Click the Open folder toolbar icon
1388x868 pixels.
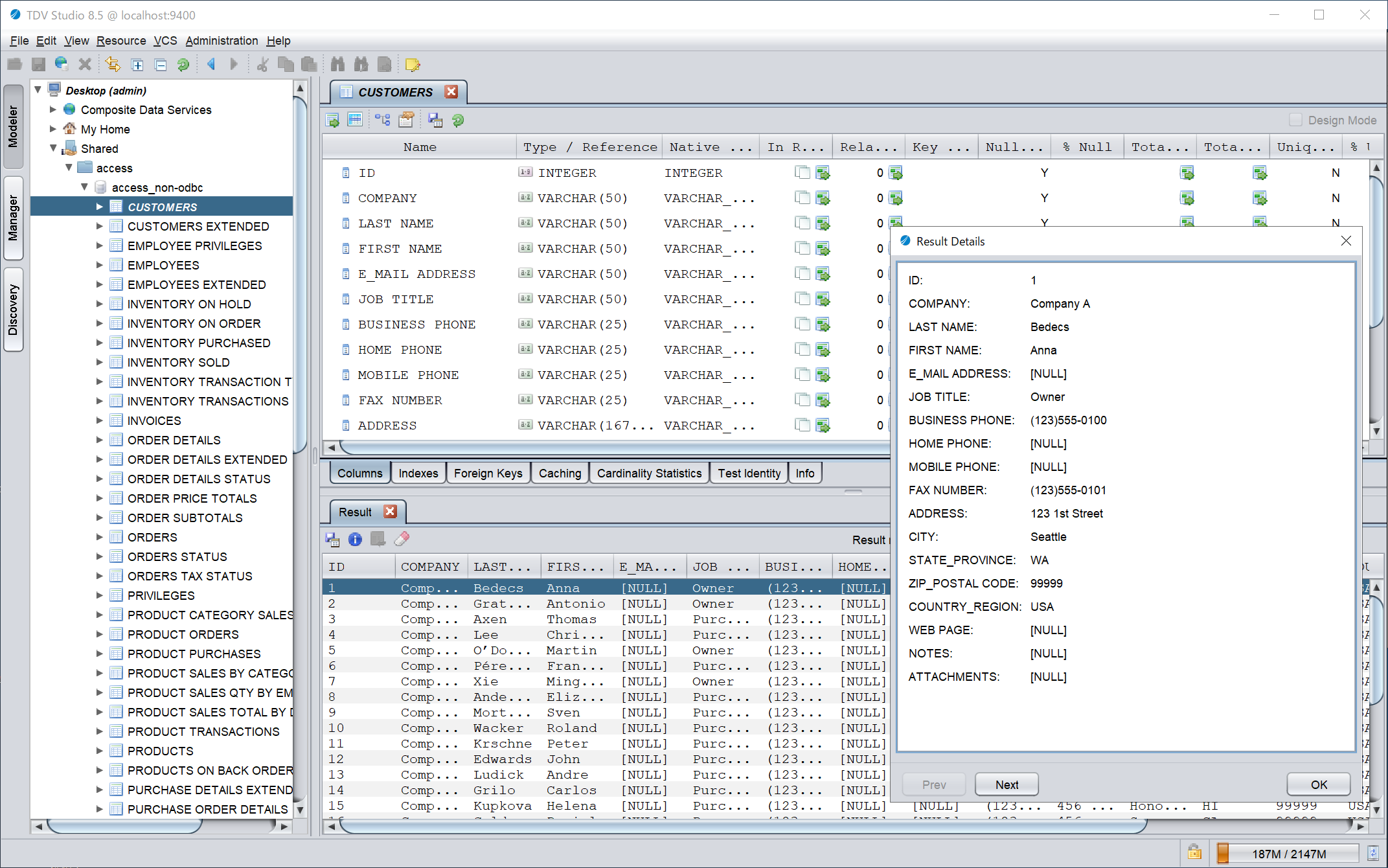[x=15, y=64]
